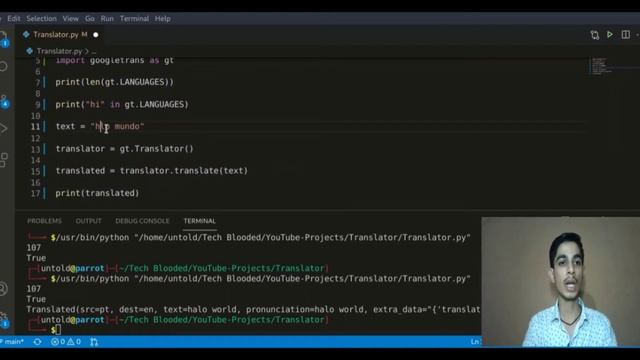Open Extensions view in activity bar
This screenshot has height=360, width=640.
(4, 160)
